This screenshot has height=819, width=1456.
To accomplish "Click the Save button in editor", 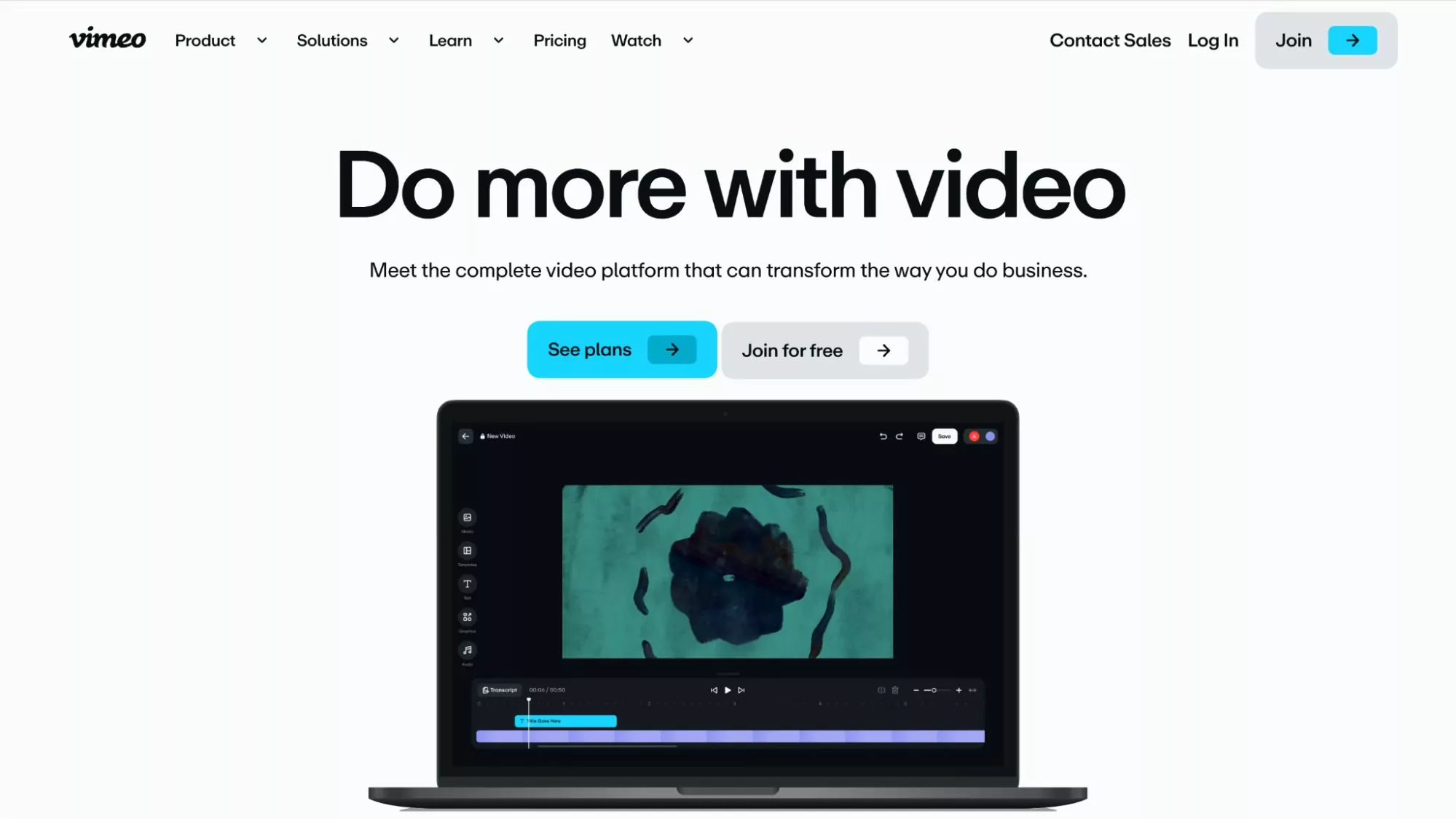I will coord(944,436).
